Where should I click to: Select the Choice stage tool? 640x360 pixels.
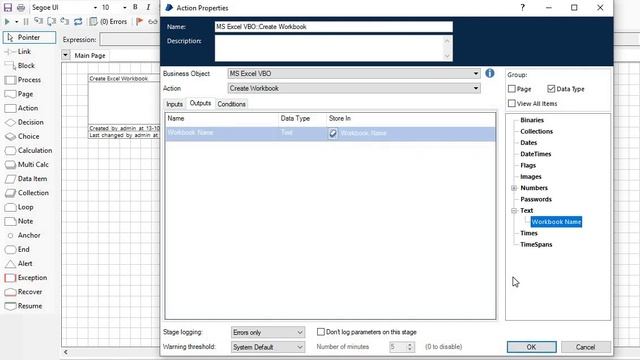click(x=22, y=136)
